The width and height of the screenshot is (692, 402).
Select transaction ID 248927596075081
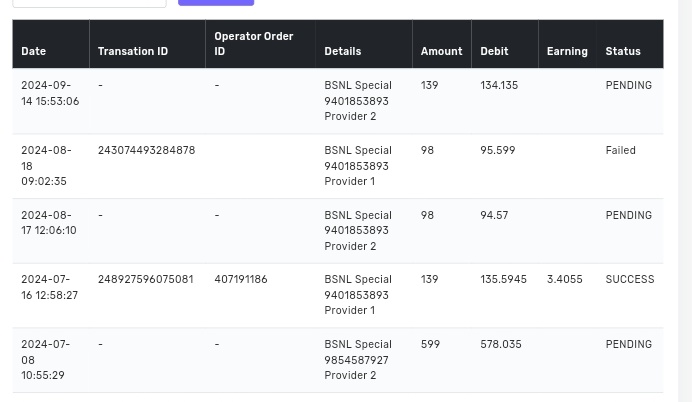tap(145, 279)
